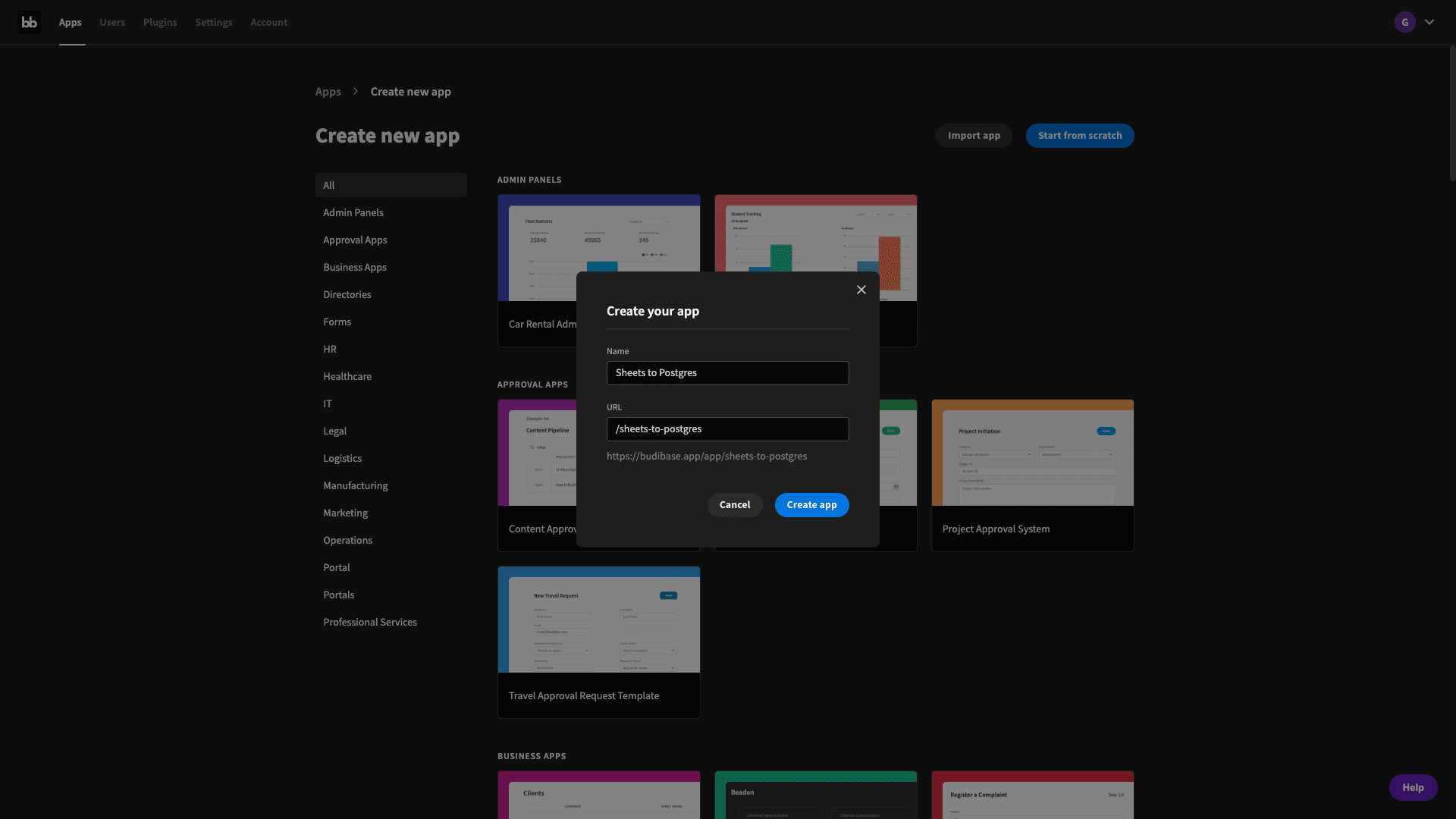Screen dimensions: 1456x819
Task: Select the Directories category
Action: tap(391, 294)
